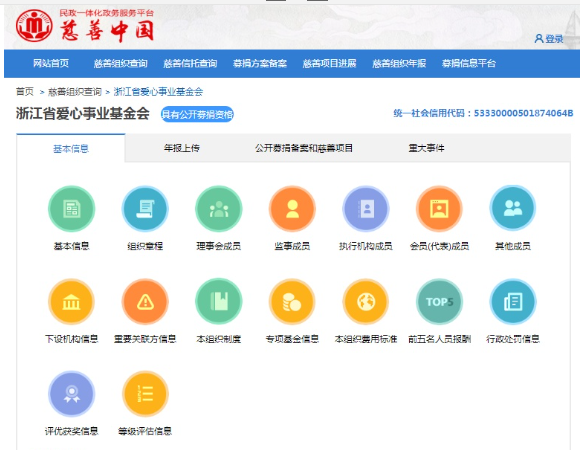Click the 其他成员 label text
This screenshot has height=450, width=580.
coord(513,246)
